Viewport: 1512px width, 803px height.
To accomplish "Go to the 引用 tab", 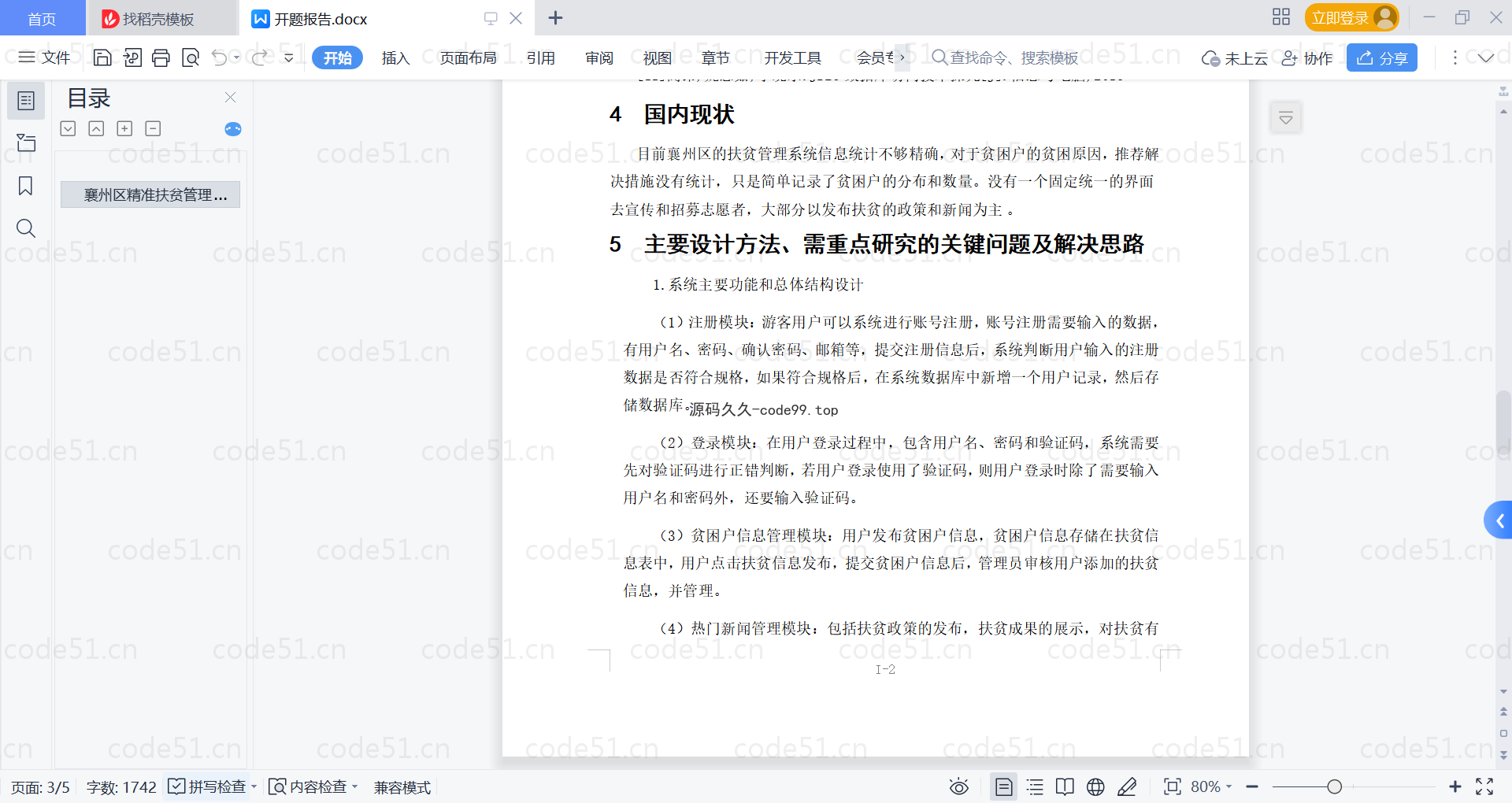I will [540, 57].
